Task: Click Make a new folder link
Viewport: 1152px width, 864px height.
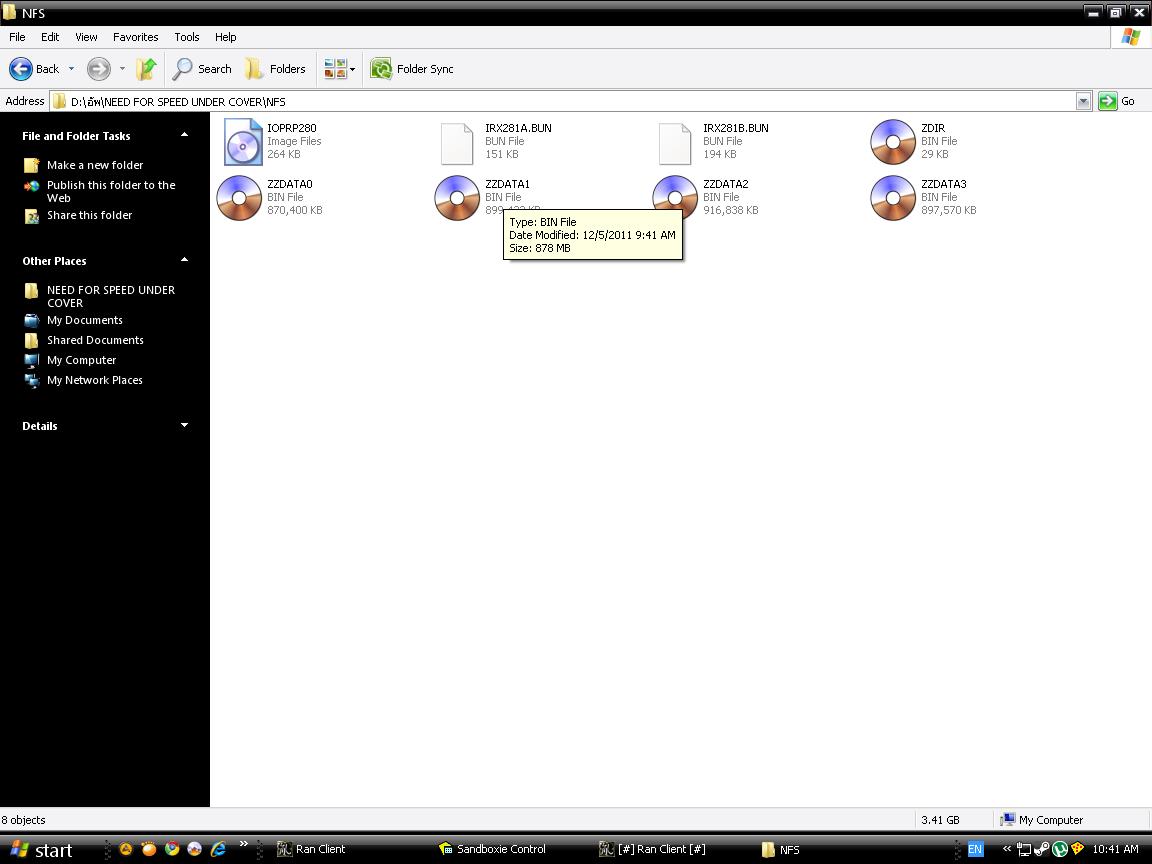Action: coord(95,165)
